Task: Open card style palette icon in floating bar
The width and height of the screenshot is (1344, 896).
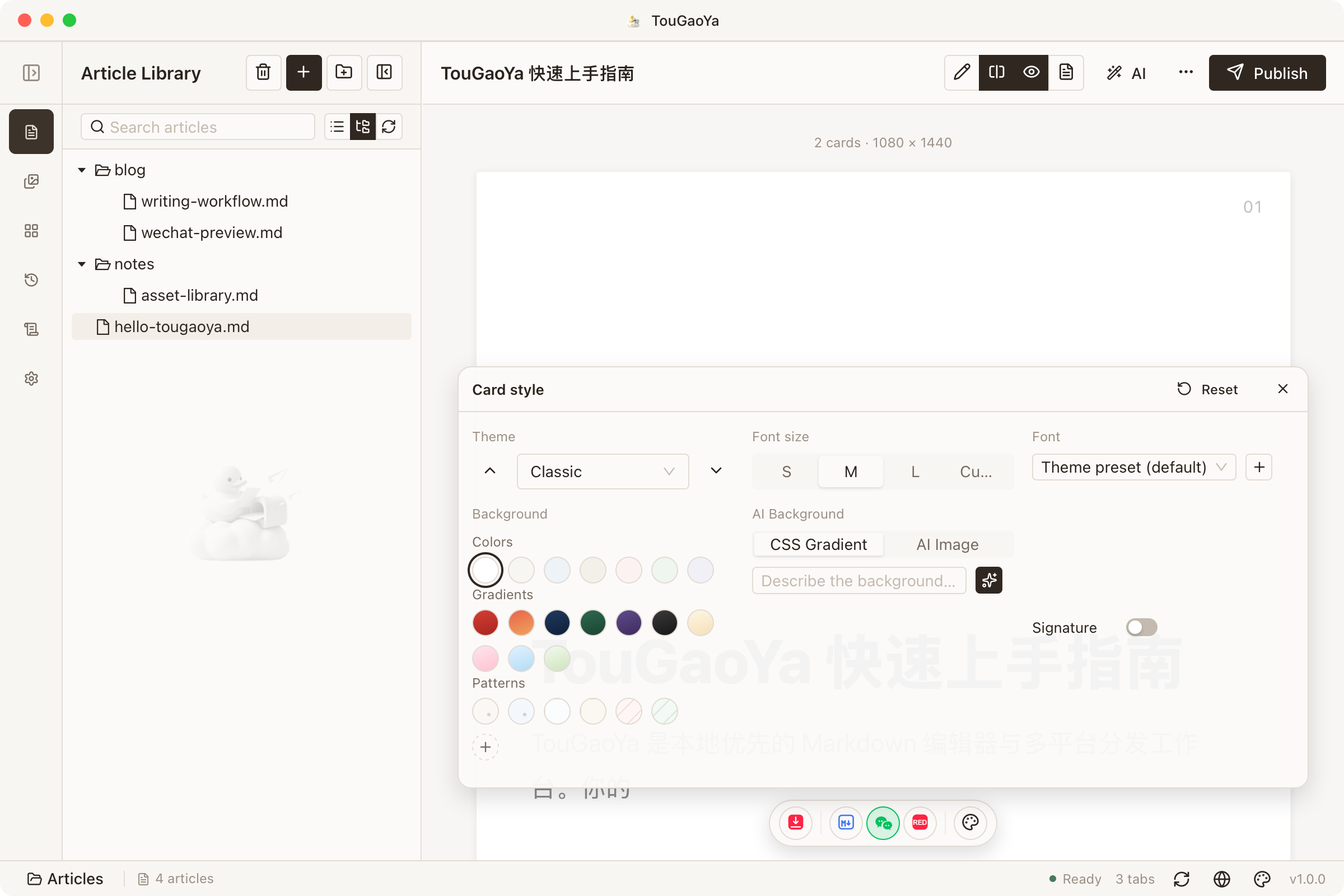Action: click(970, 823)
